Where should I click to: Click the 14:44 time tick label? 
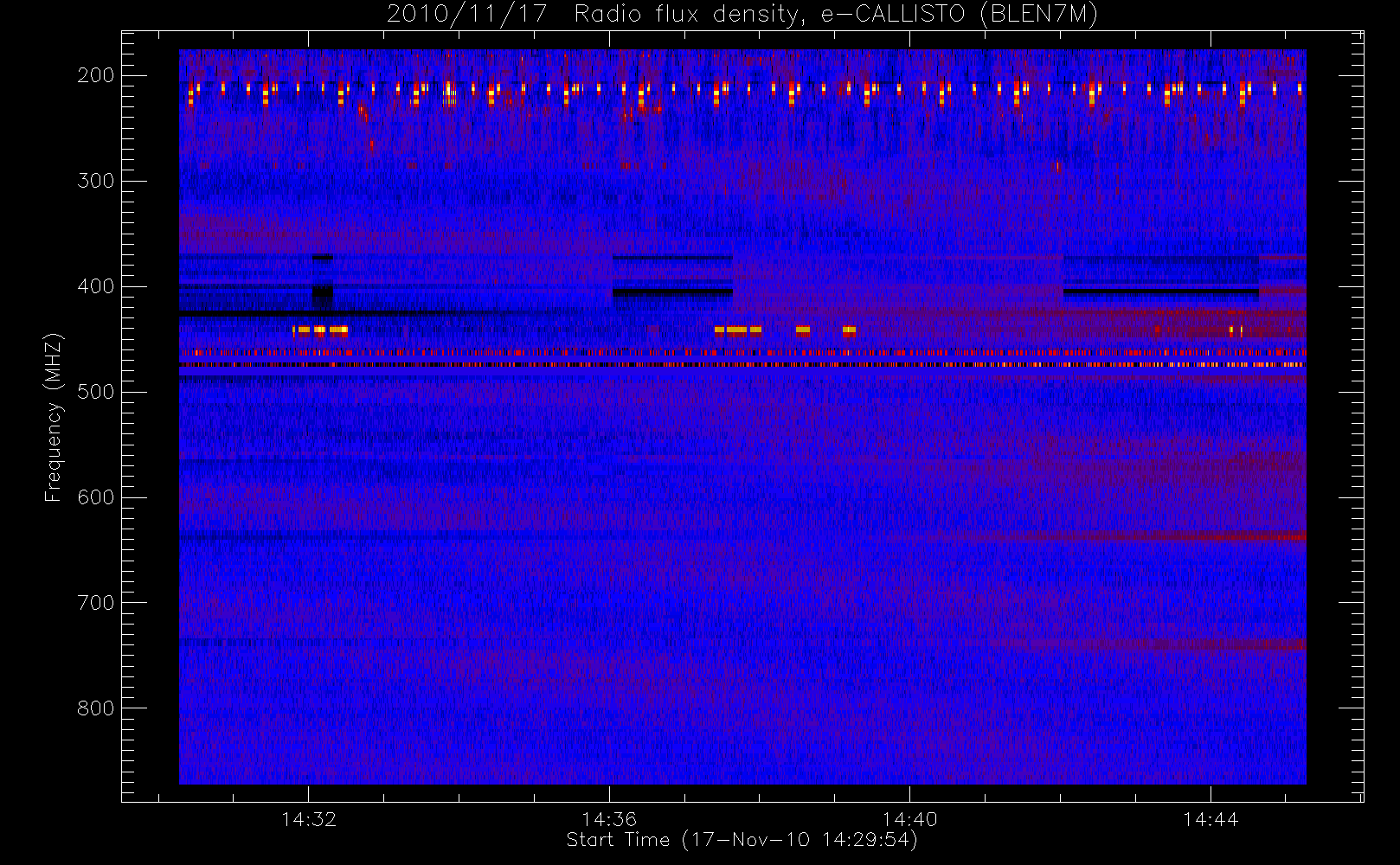coord(1211,819)
